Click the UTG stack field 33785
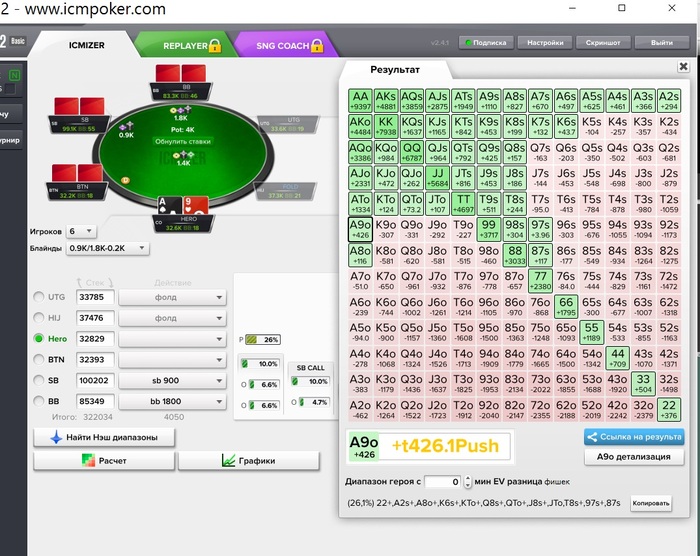The image size is (700, 556). click(x=95, y=297)
